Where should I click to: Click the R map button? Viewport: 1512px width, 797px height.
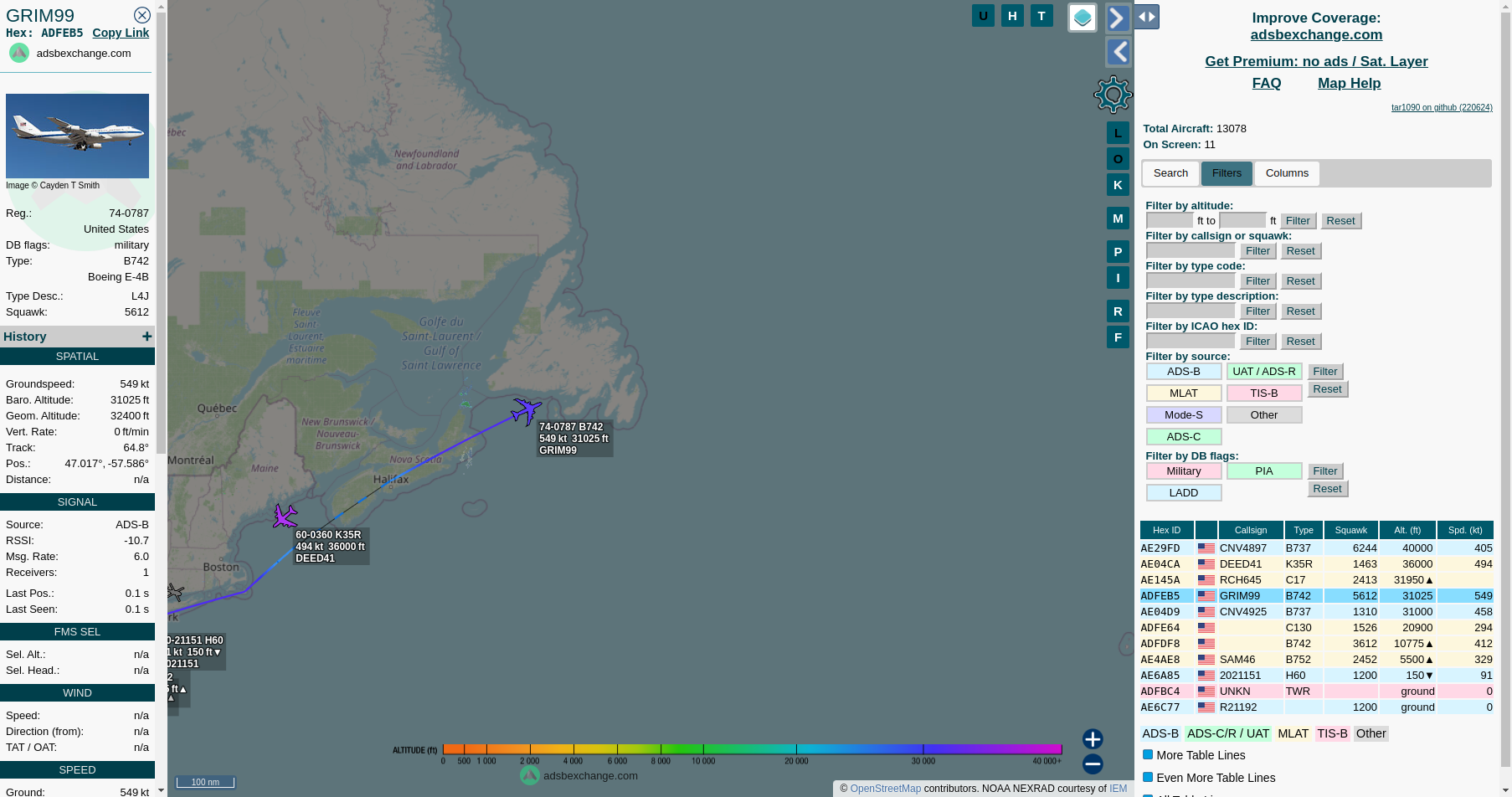click(x=1118, y=311)
